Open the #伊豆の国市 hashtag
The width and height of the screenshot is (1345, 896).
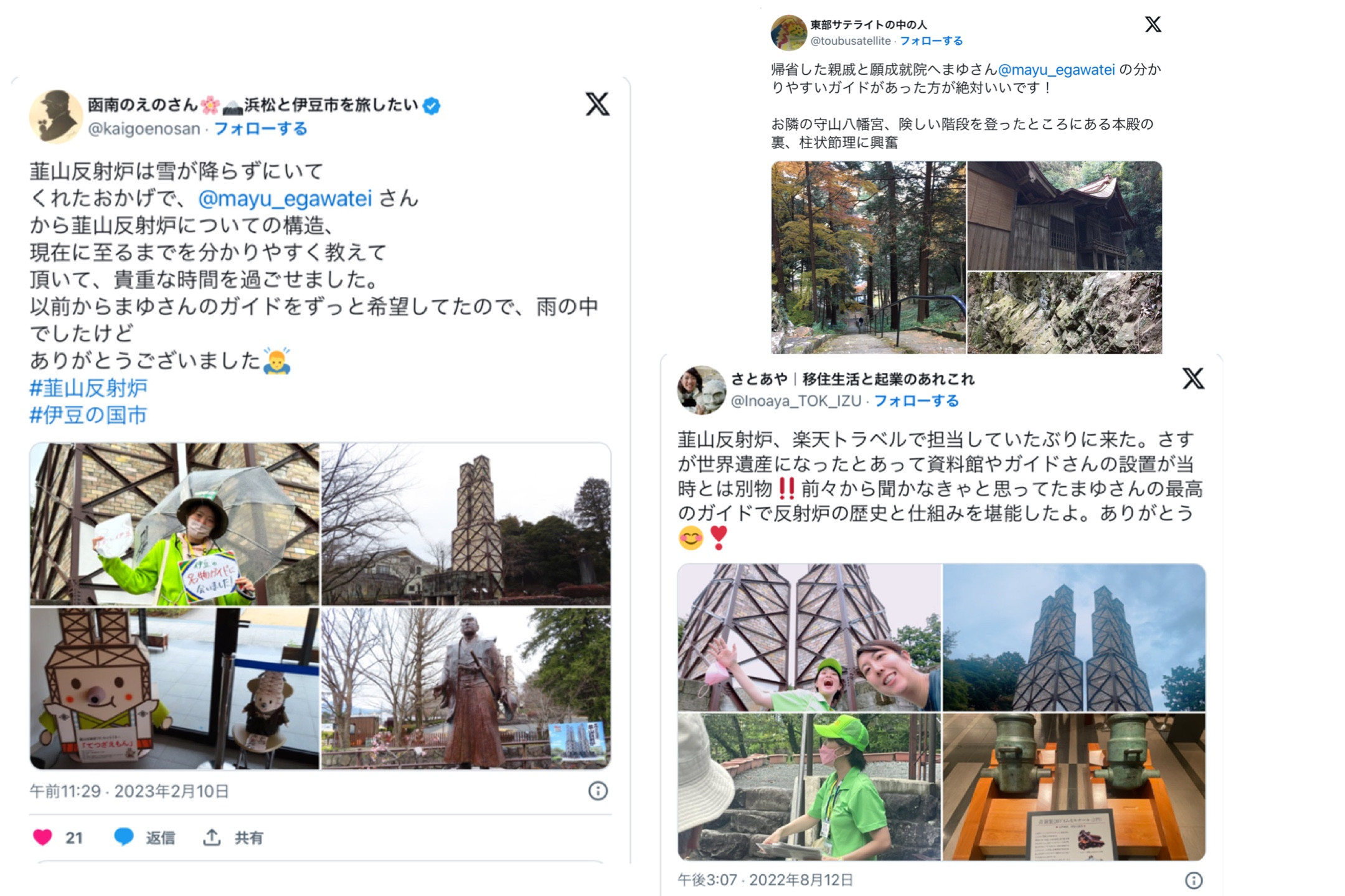pyautogui.click(x=88, y=415)
